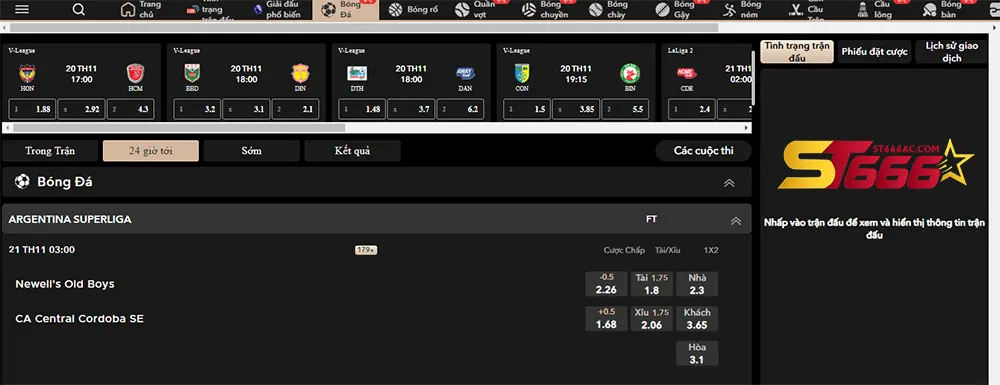Click the soccer ball icon beside Bóng Đá heading
Screen dimensions: 1000x385
coord(22,182)
